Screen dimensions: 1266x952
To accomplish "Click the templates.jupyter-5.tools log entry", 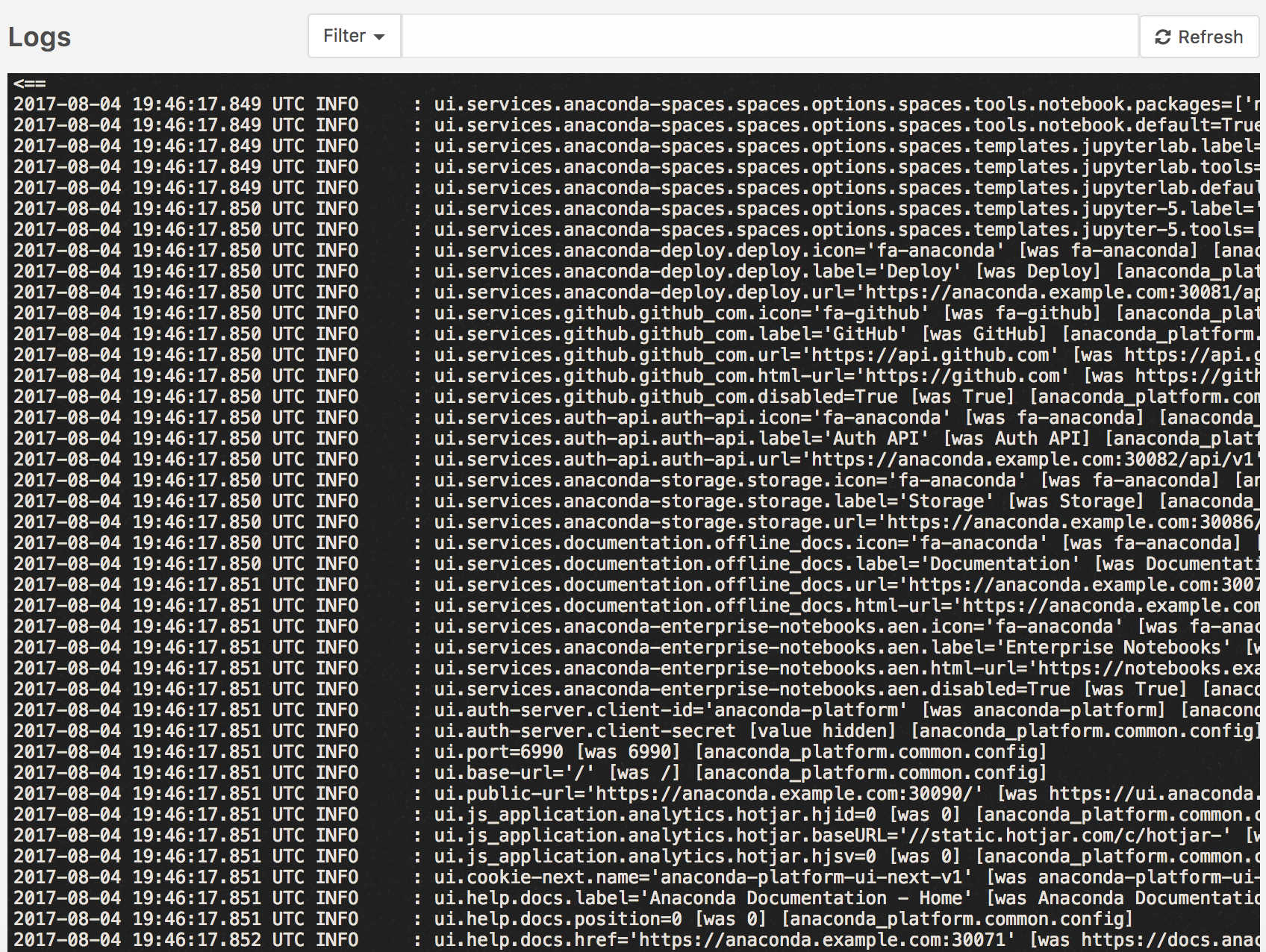I will click(637, 230).
